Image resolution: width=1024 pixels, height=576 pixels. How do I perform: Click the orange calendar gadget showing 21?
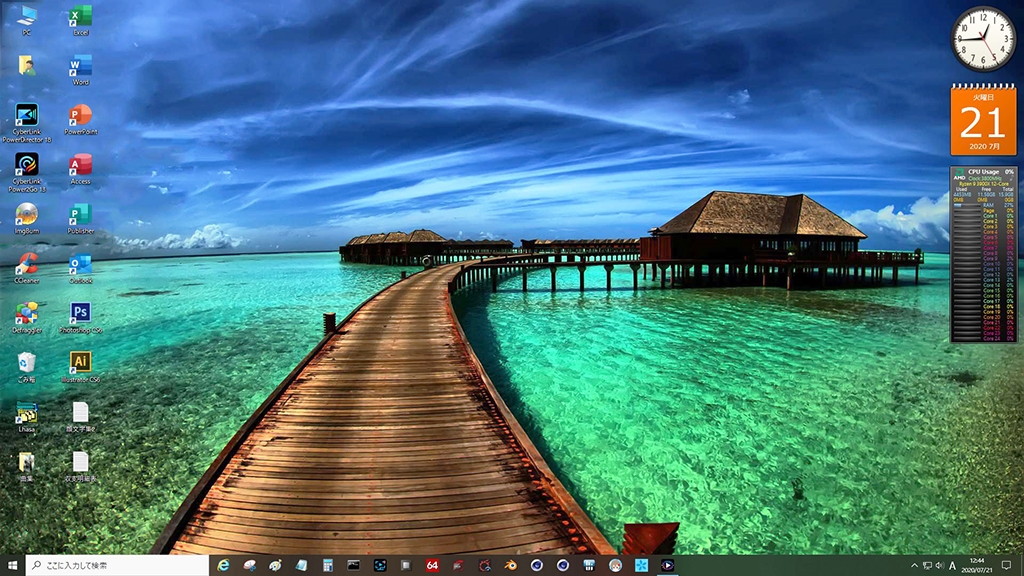click(x=984, y=120)
